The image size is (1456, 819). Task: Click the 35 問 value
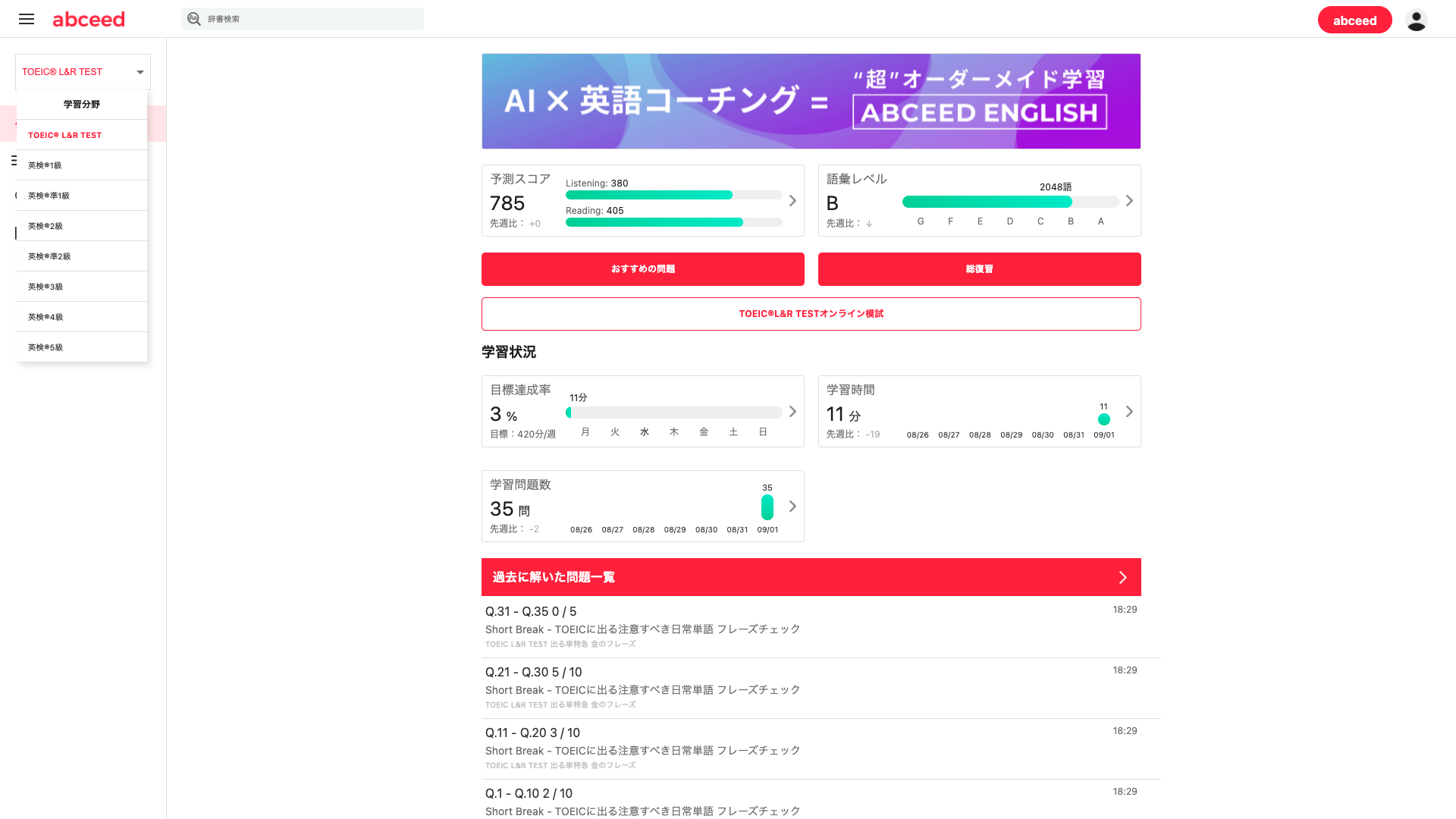coord(510,509)
